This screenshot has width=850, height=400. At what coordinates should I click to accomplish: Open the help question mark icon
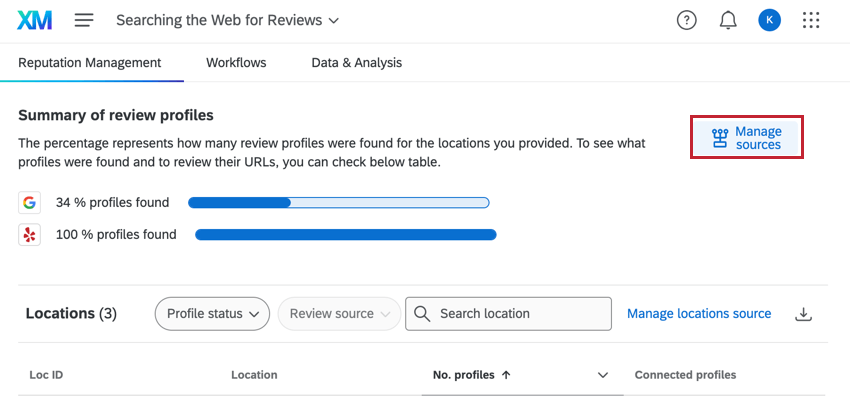click(687, 21)
